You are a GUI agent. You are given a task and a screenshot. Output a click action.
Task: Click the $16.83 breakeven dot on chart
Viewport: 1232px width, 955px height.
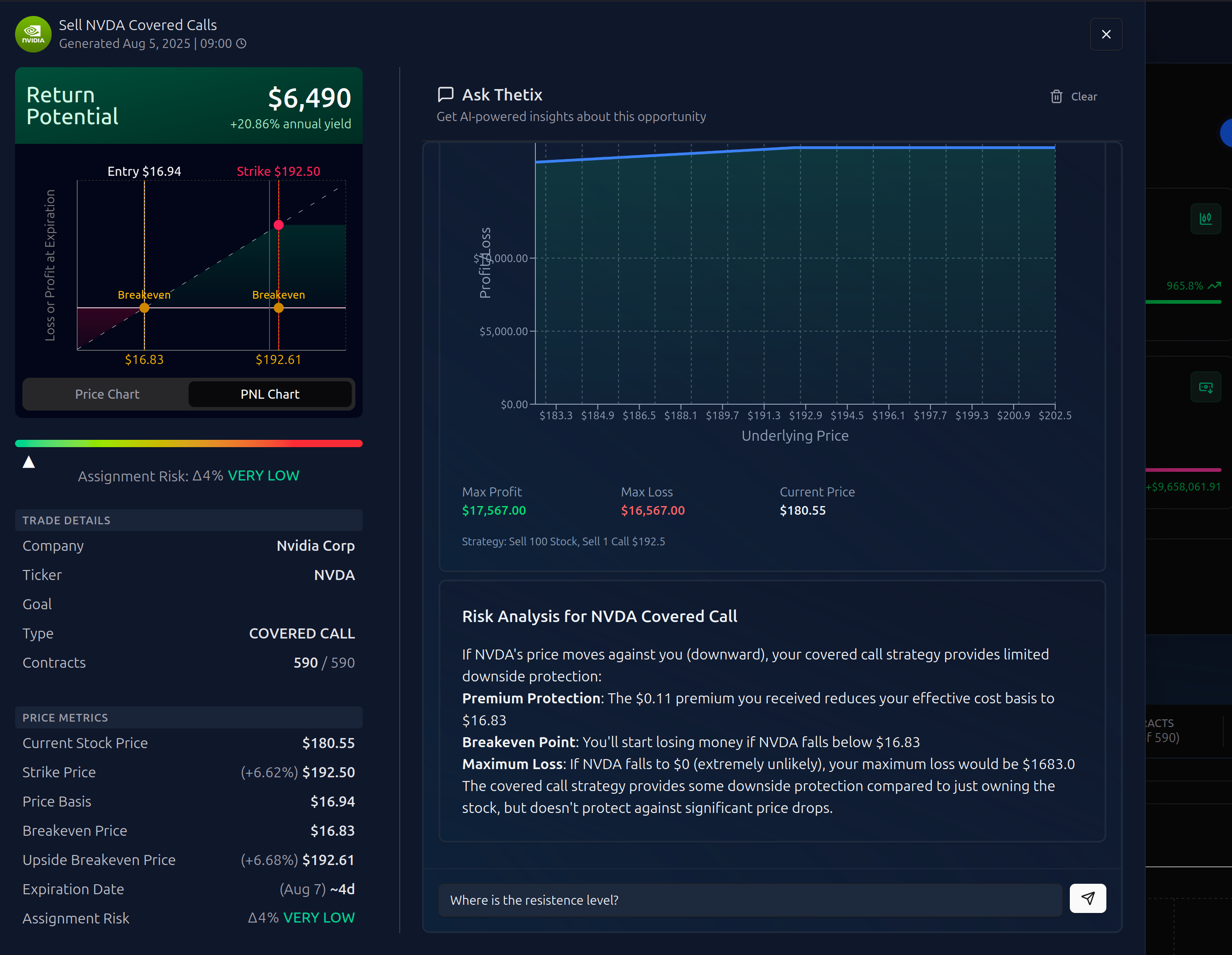pyautogui.click(x=144, y=308)
